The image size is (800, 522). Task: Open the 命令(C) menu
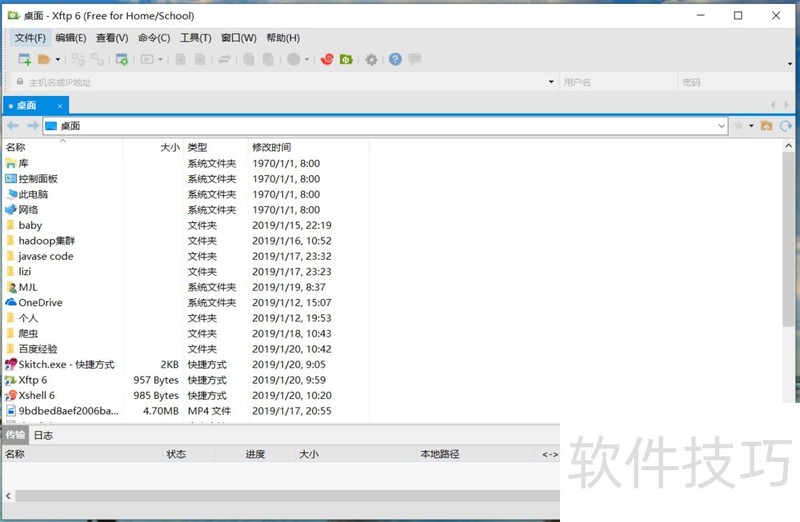coord(154,38)
